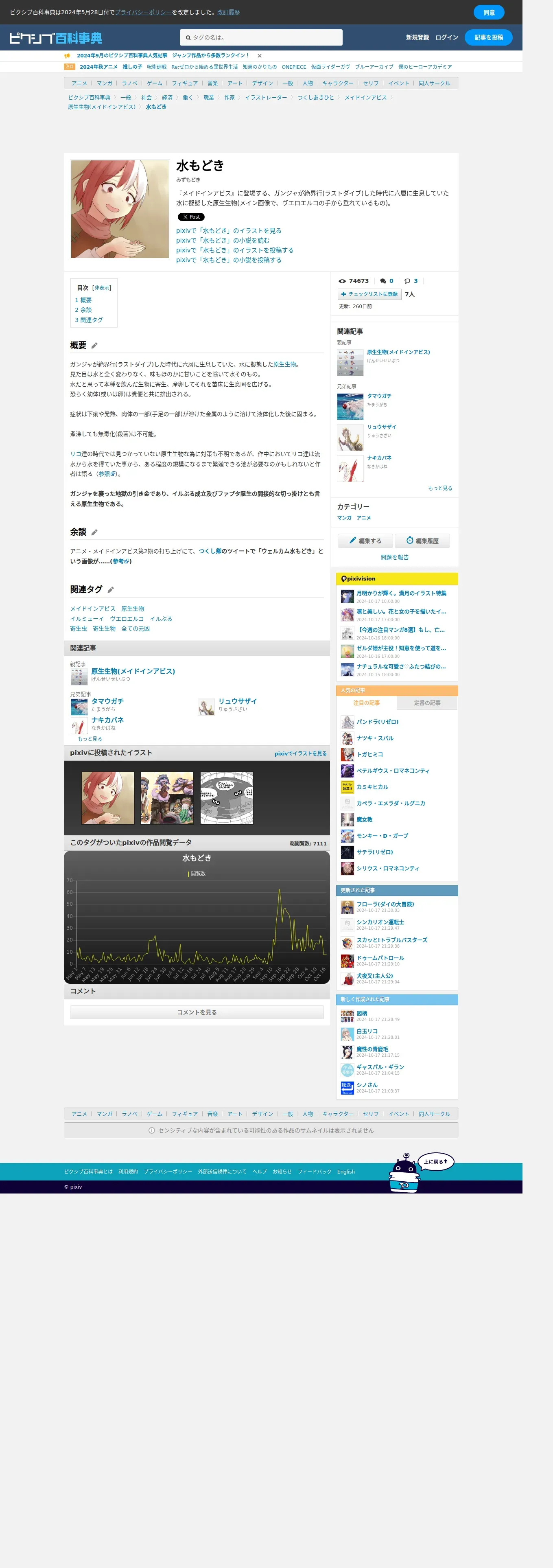Open マンガ category link in sidebar

point(344,518)
